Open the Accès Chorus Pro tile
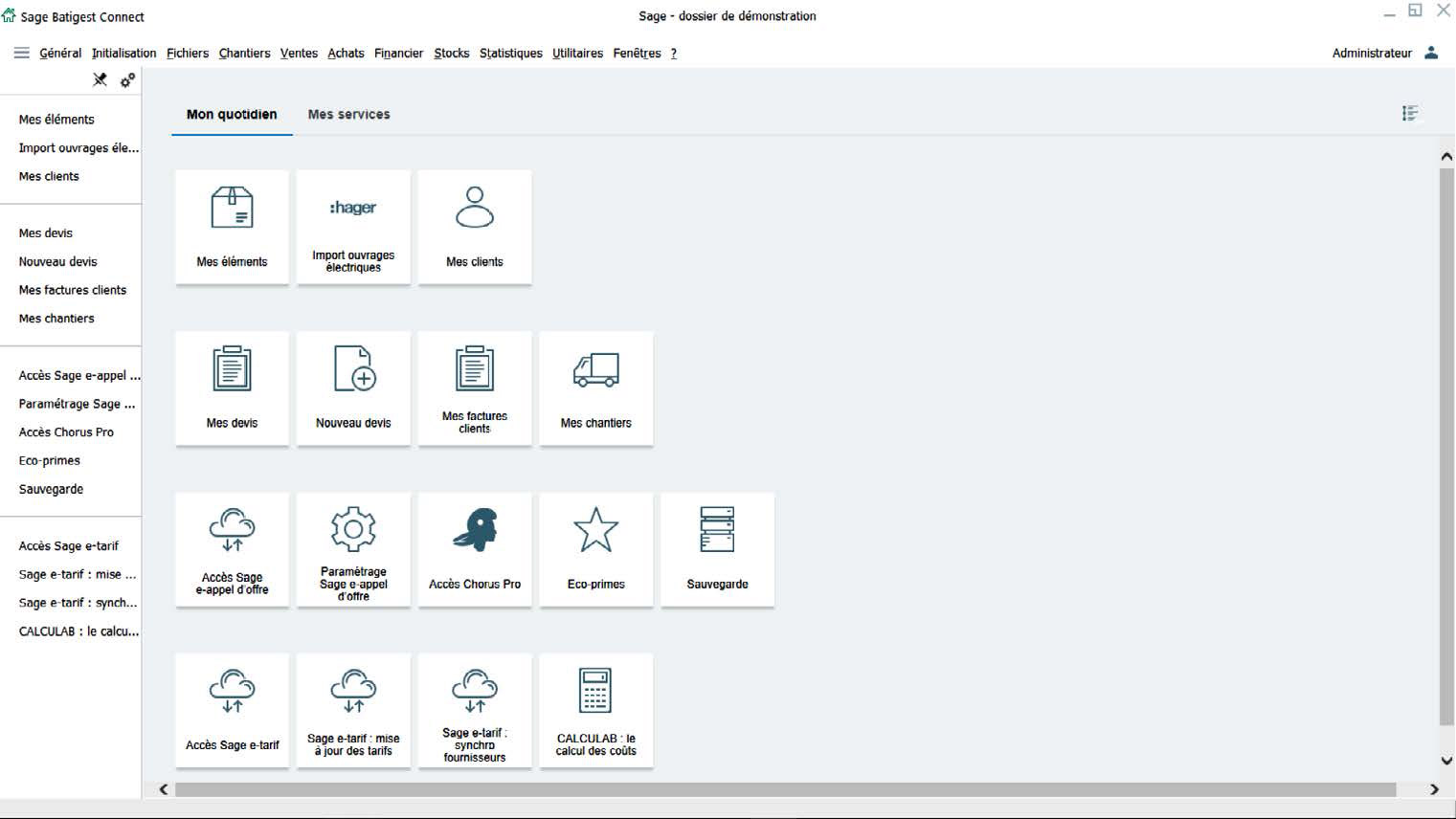The width and height of the screenshot is (1456, 819). point(475,549)
